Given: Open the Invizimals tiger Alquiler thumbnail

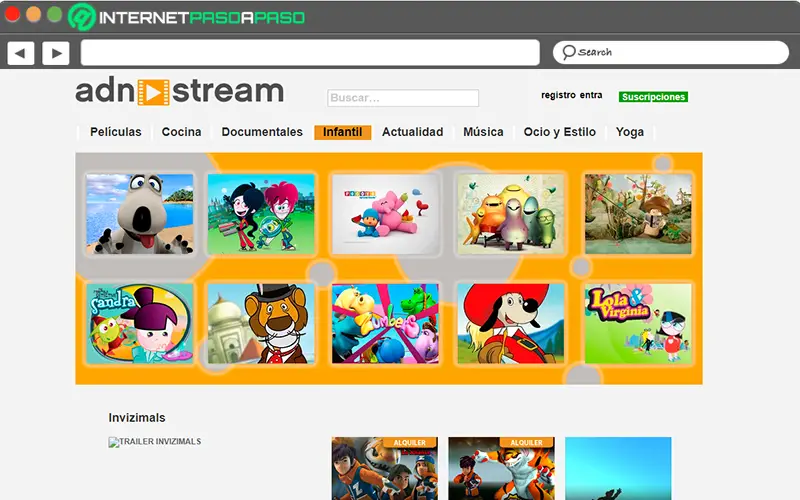Looking at the screenshot, I should point(502,468).
